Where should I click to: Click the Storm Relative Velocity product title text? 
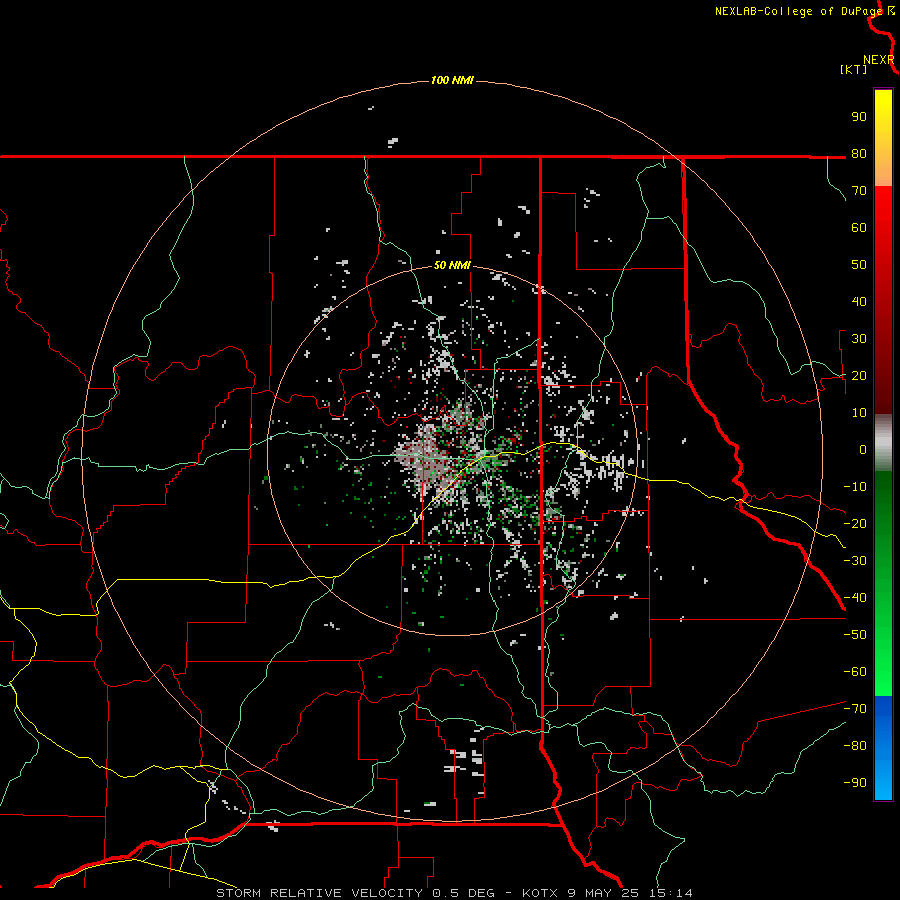[320, 893]
